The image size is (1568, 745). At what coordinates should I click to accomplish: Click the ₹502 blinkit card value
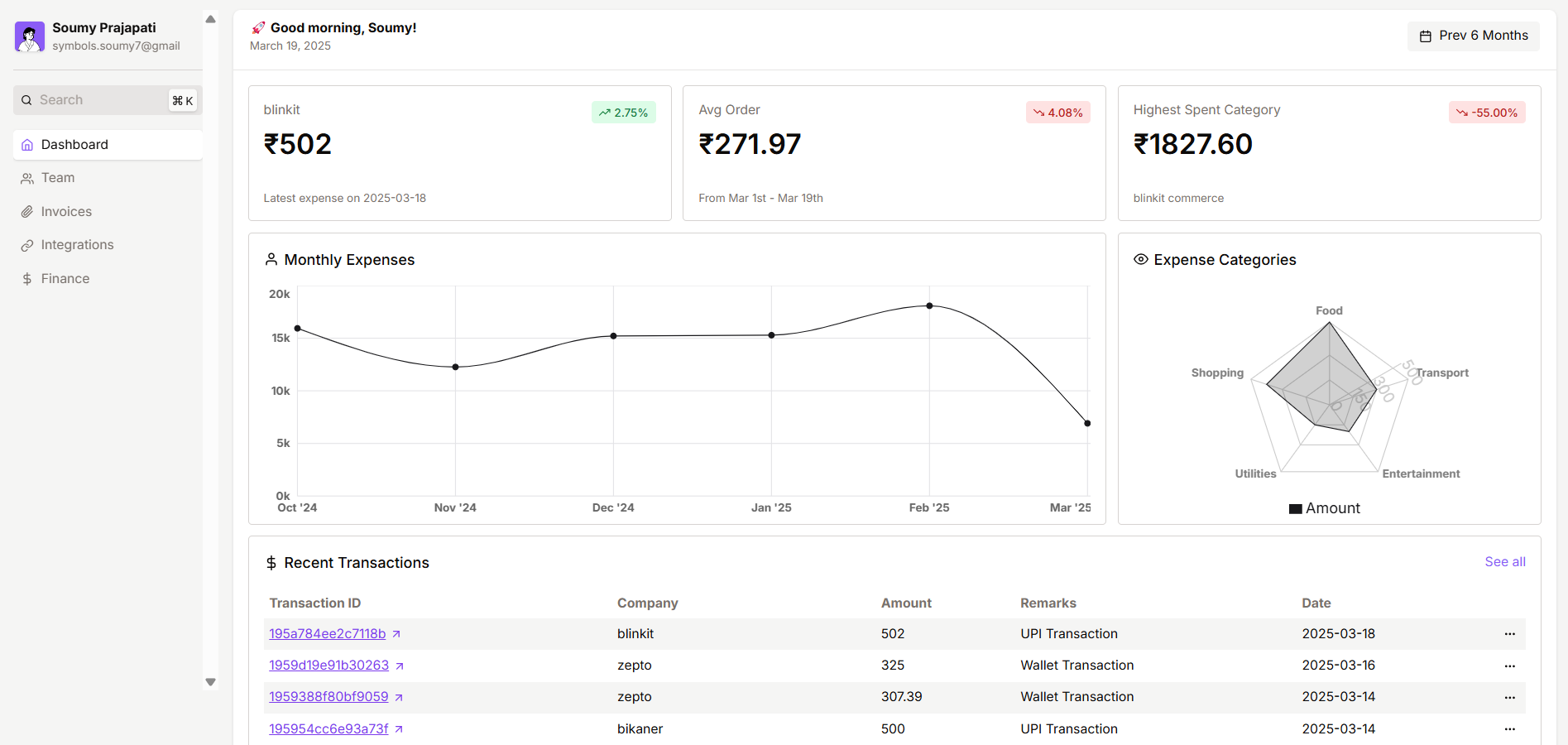tap(297, 145)
